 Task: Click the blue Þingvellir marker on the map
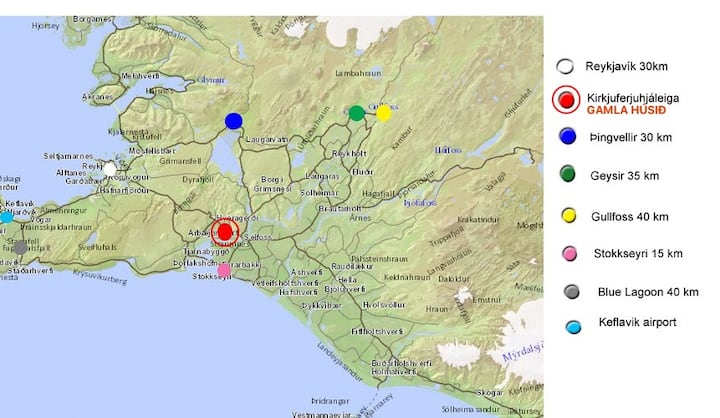pyautogui.click(x=234, y=121)
